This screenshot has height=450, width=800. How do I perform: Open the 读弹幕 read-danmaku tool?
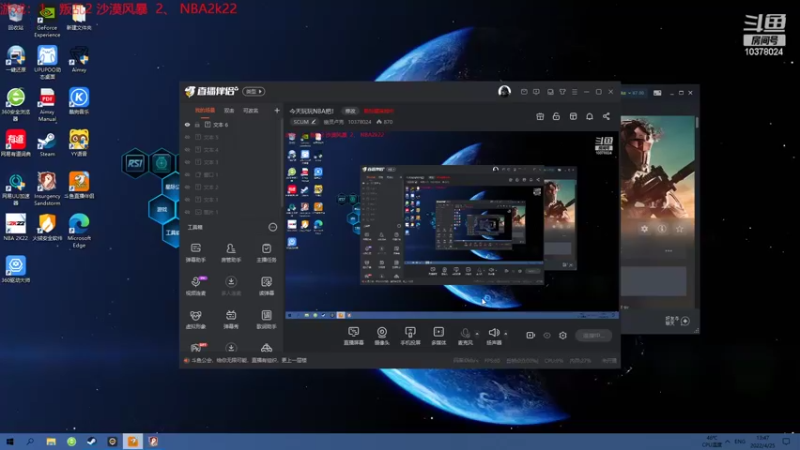(x=266, y=286)
